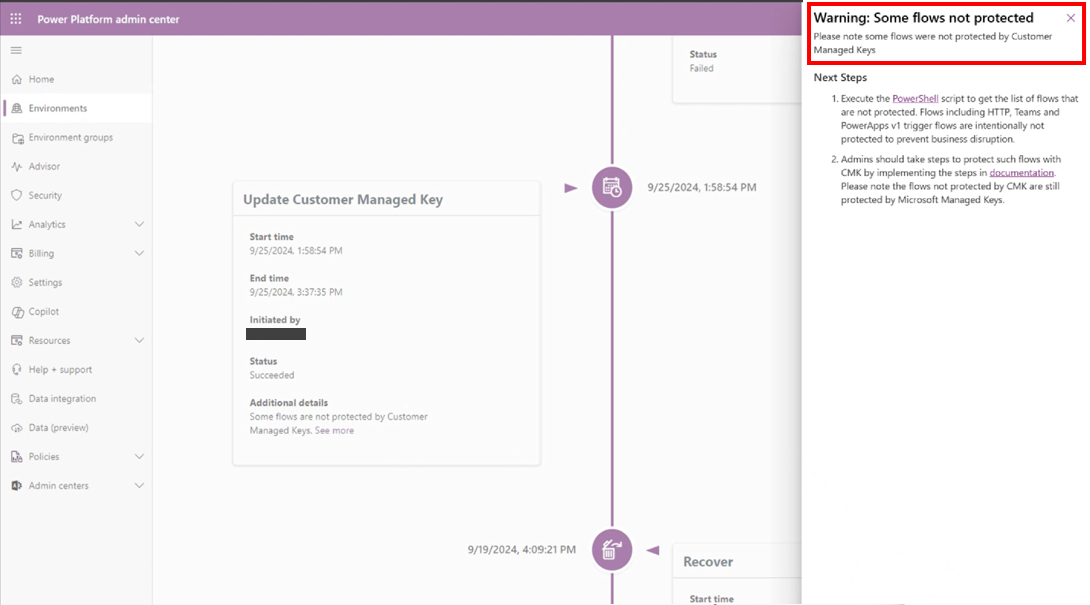Open the documentation link in Next Steps
The image size is (1090, 605).
[1021, 172]
